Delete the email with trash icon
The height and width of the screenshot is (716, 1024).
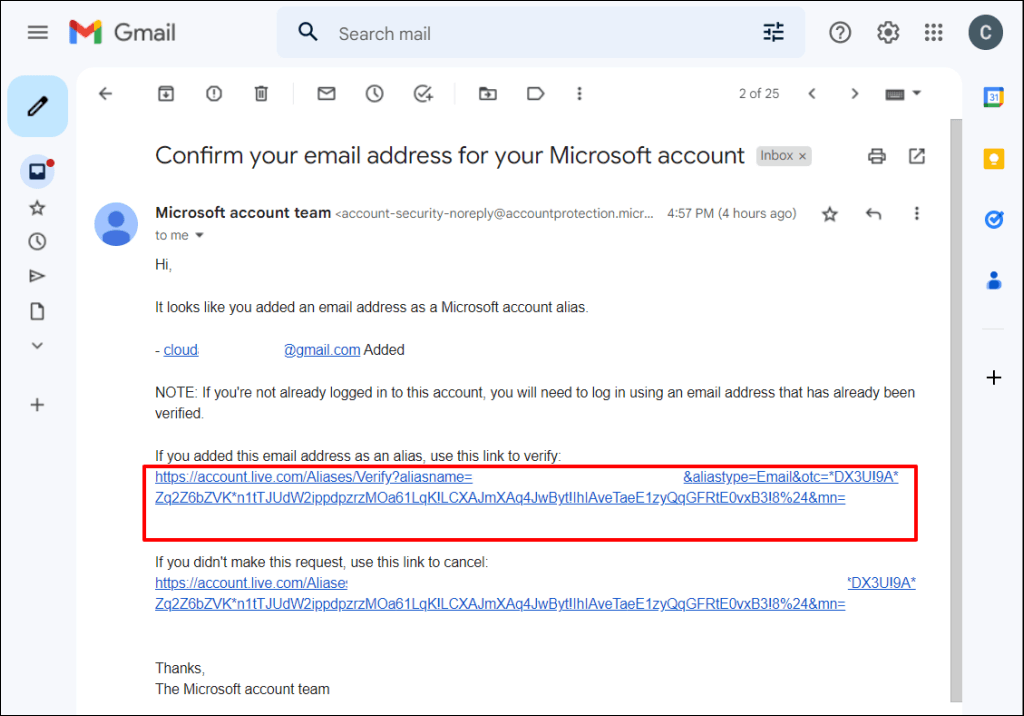[261, 93]
